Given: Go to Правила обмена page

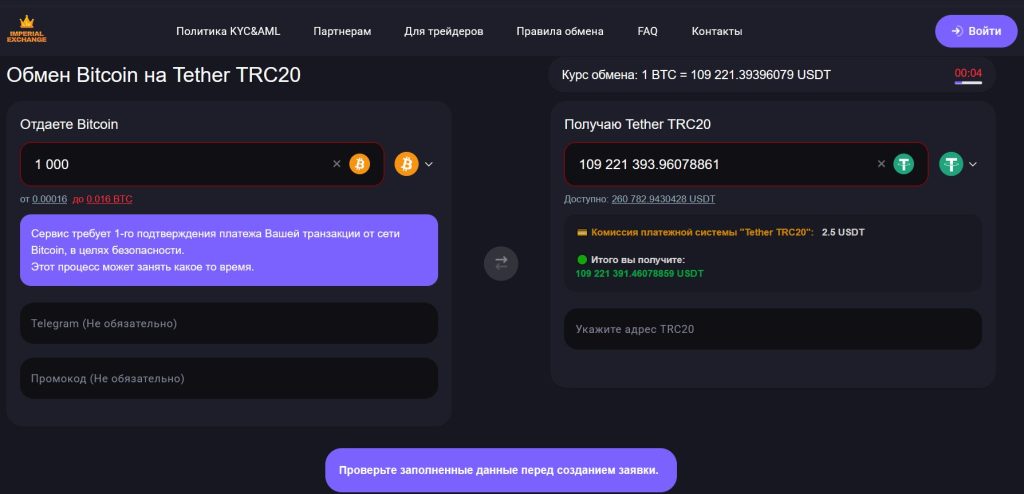Looking at the screenshot, I should (x=560, y=31).
